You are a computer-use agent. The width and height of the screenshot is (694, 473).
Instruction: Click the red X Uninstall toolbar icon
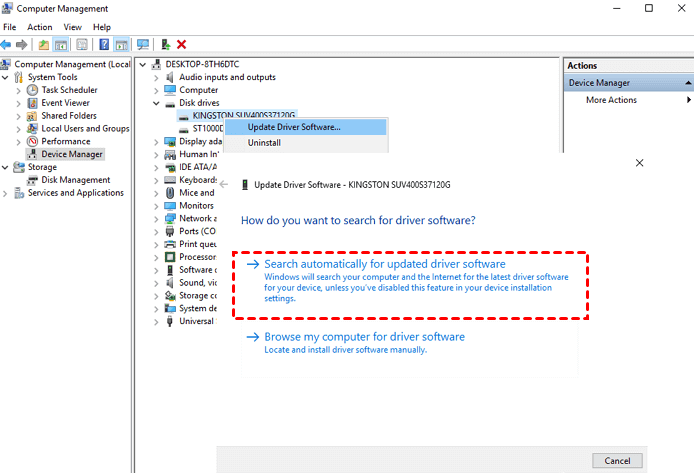pos(181,44)
